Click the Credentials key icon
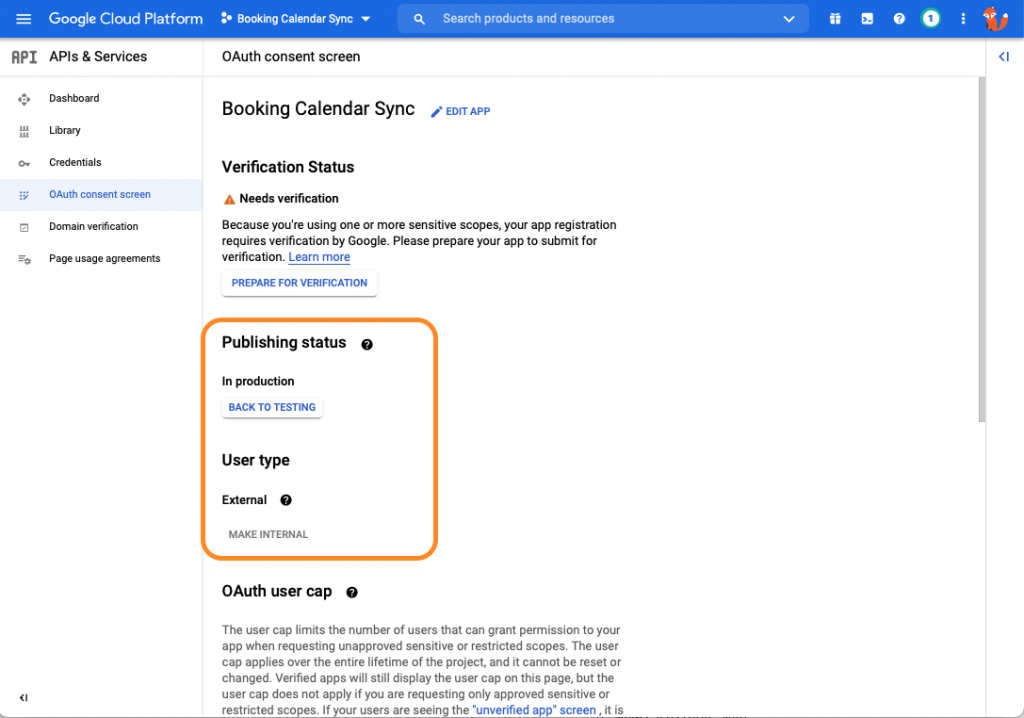The image size is (1024, 718). point(24,163)
